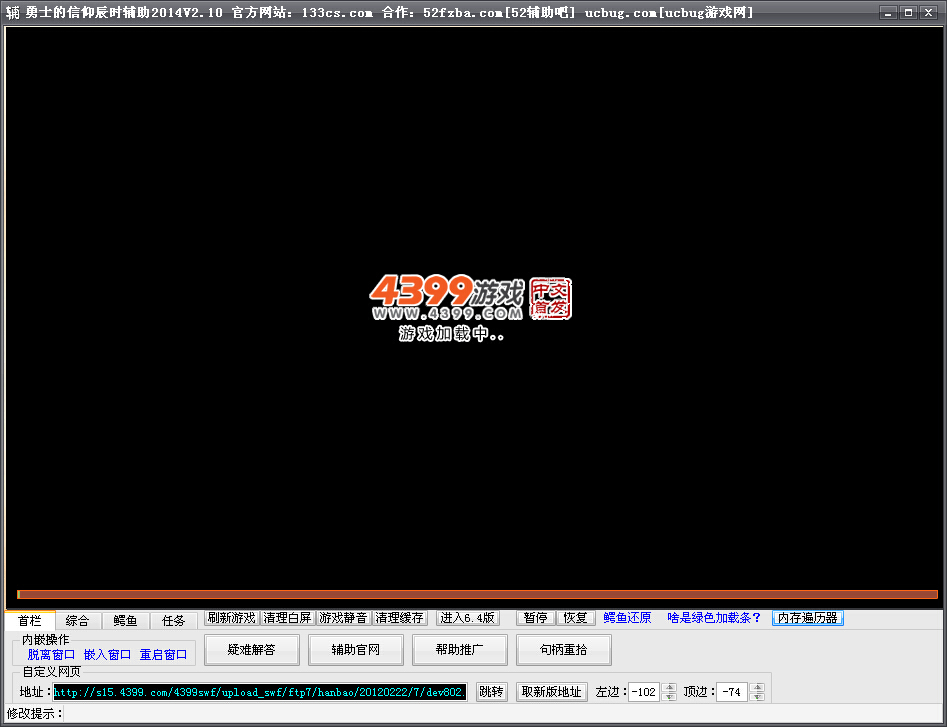
Task: Click the 鳄鱼还原 link
Action: click(627, 618)
